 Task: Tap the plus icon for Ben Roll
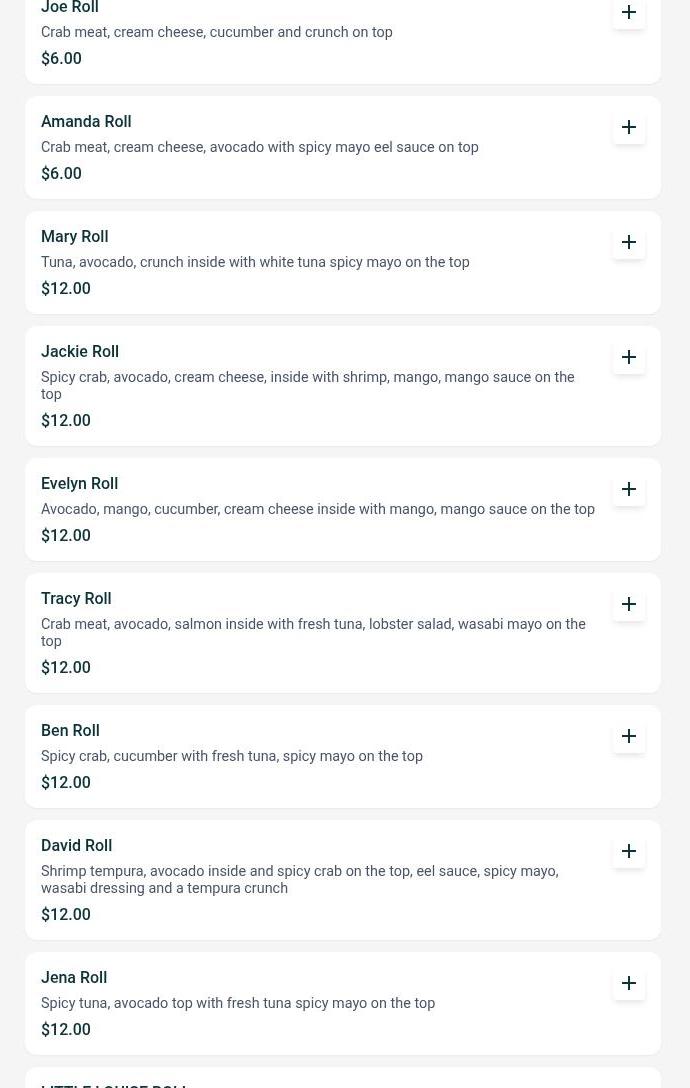pos(629,736)
